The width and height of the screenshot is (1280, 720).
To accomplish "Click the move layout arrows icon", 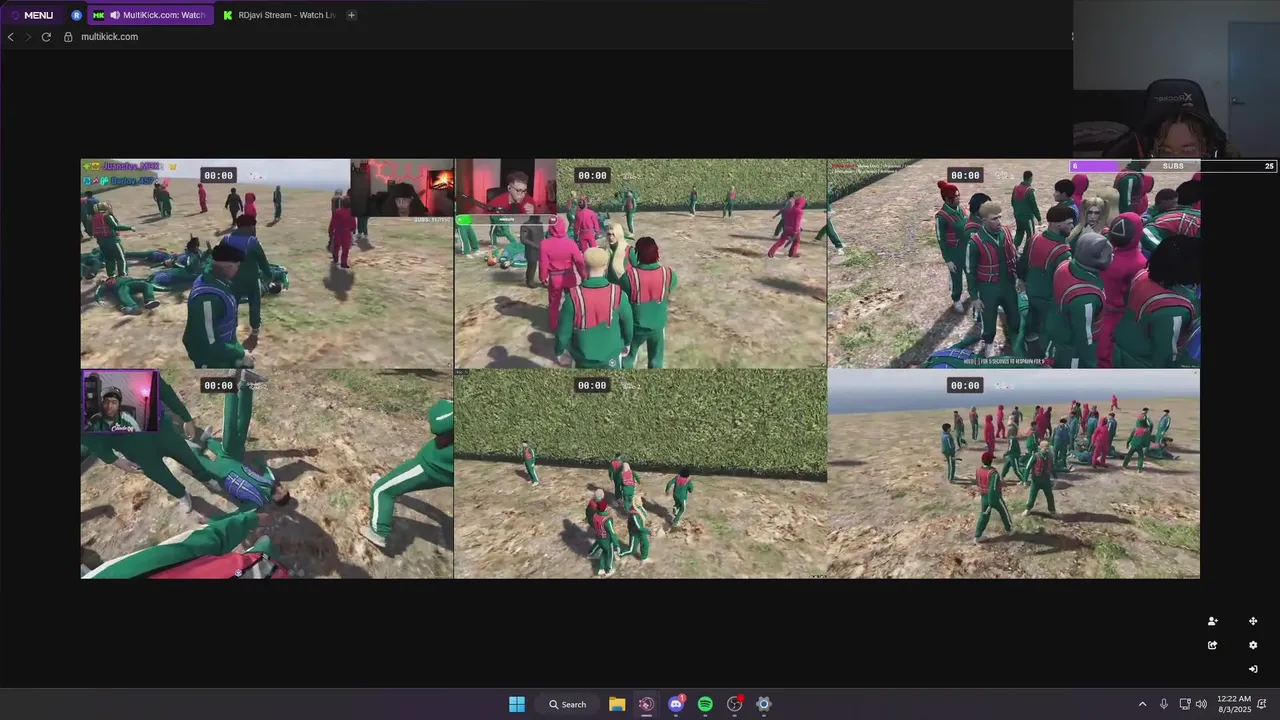I will pyautogui.click(x=1253, y=621).
